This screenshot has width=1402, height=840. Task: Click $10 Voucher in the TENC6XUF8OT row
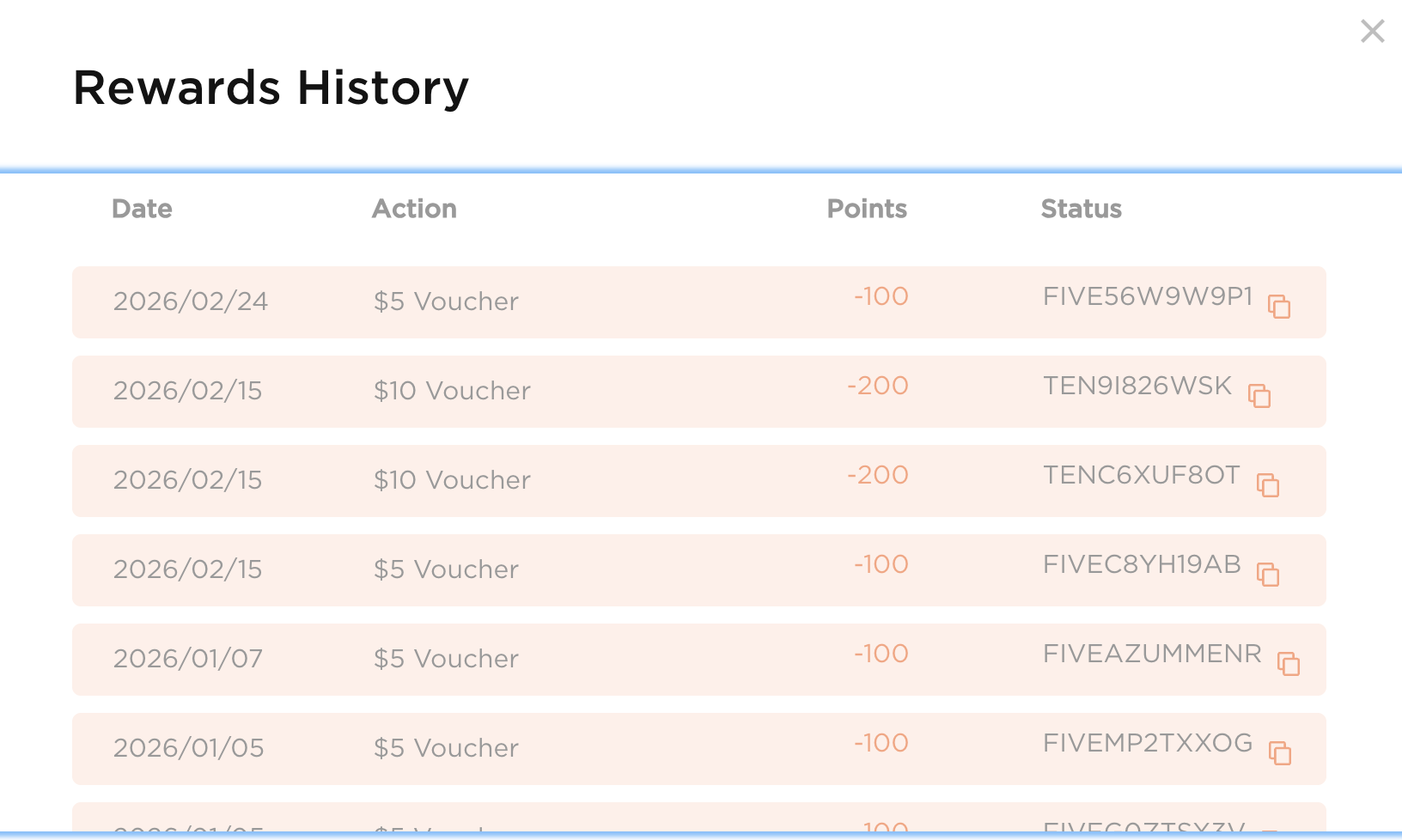452,480
